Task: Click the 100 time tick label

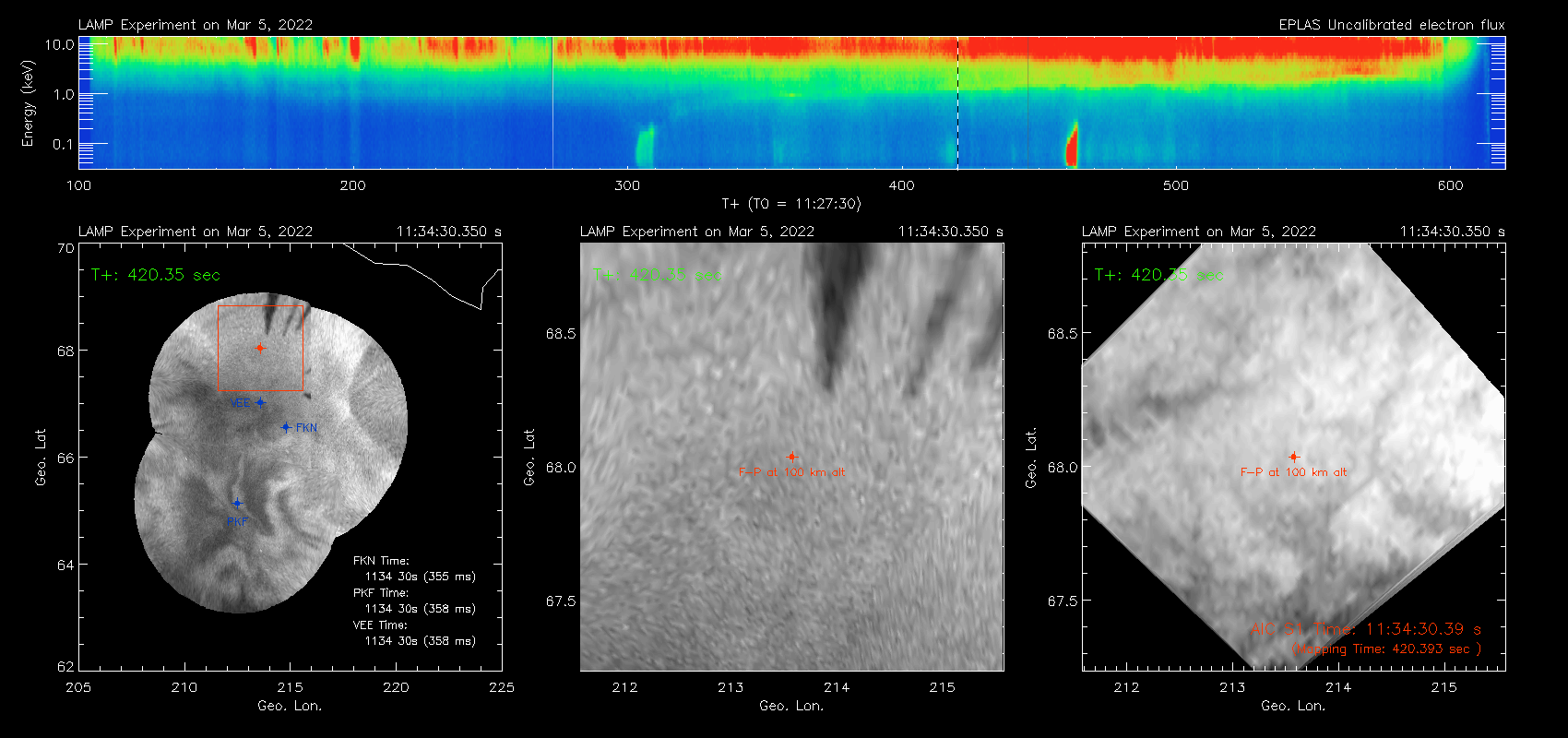Action: 79,185
